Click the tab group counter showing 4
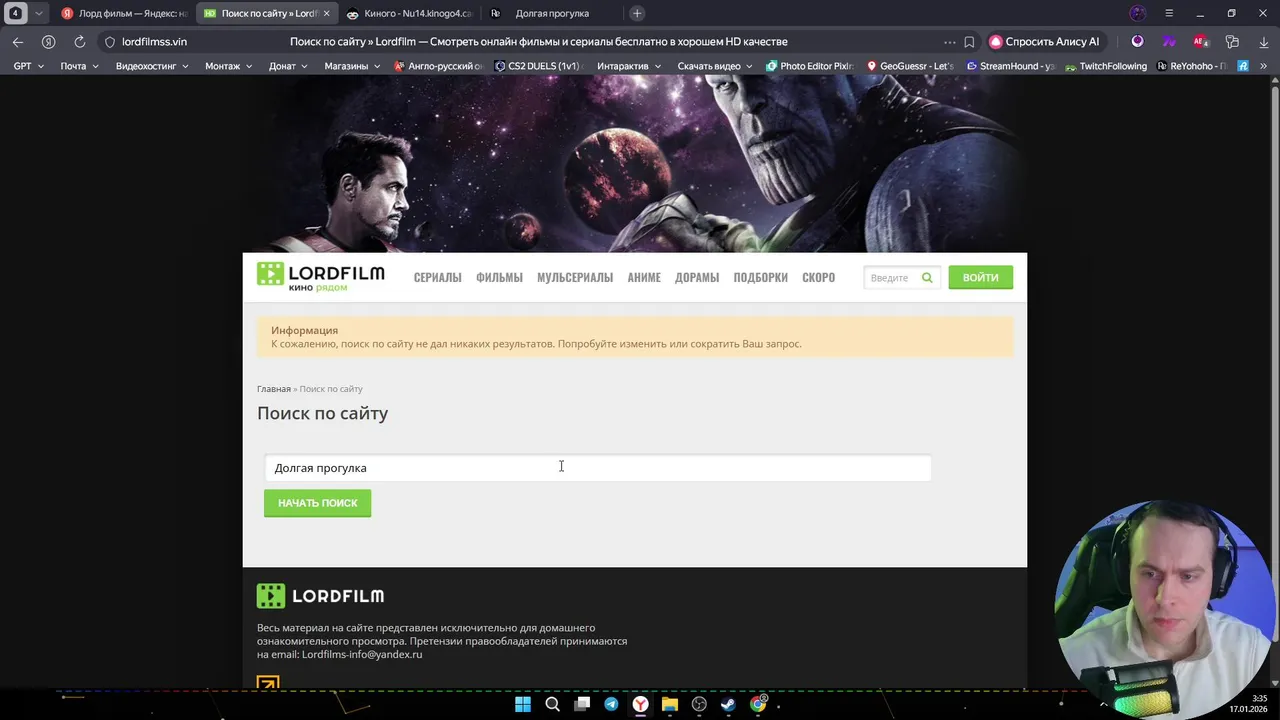This screenshot has width=1280, height=720. pos(15,13)
